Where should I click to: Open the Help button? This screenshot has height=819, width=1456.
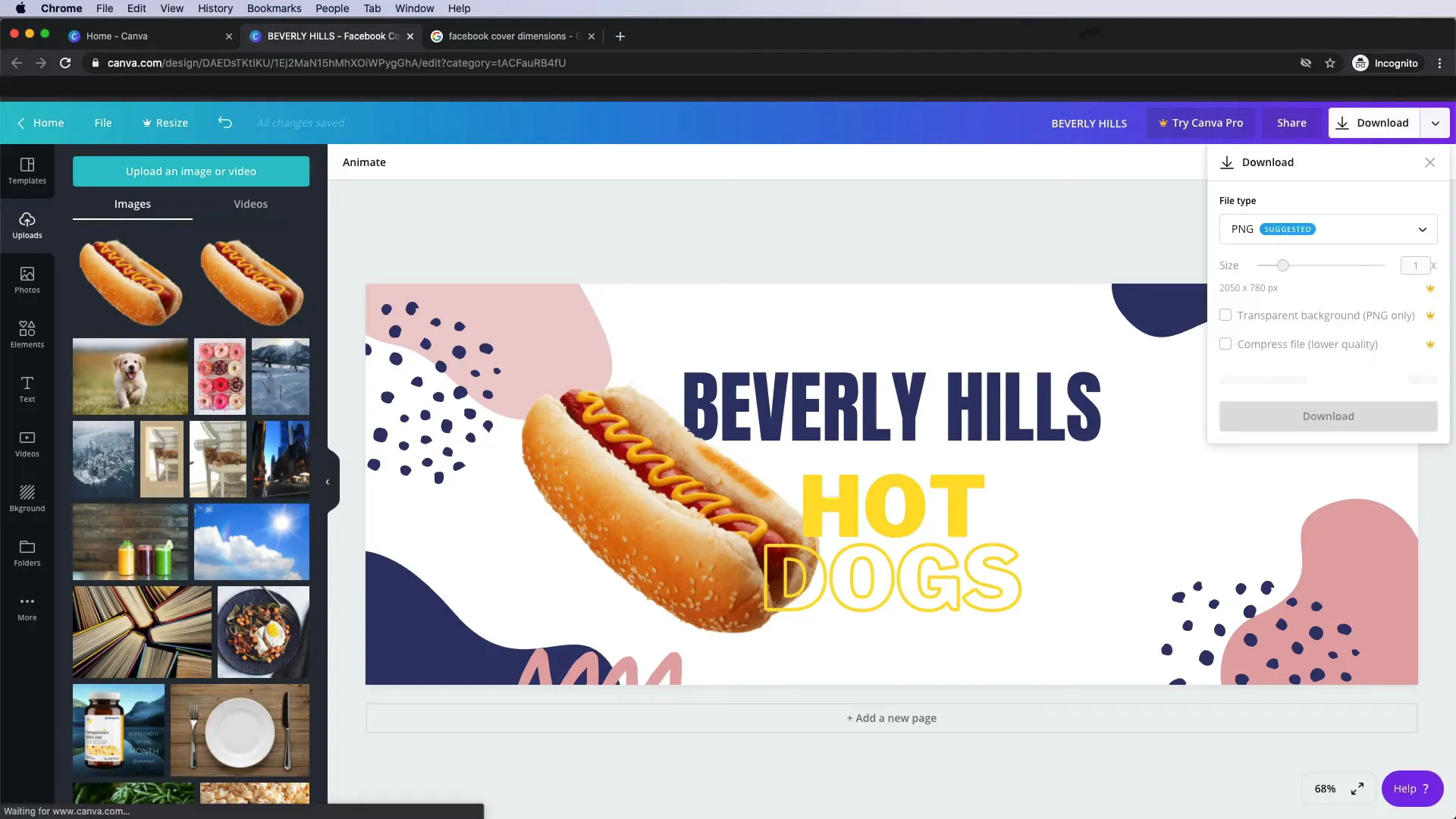coord(1412,789)
